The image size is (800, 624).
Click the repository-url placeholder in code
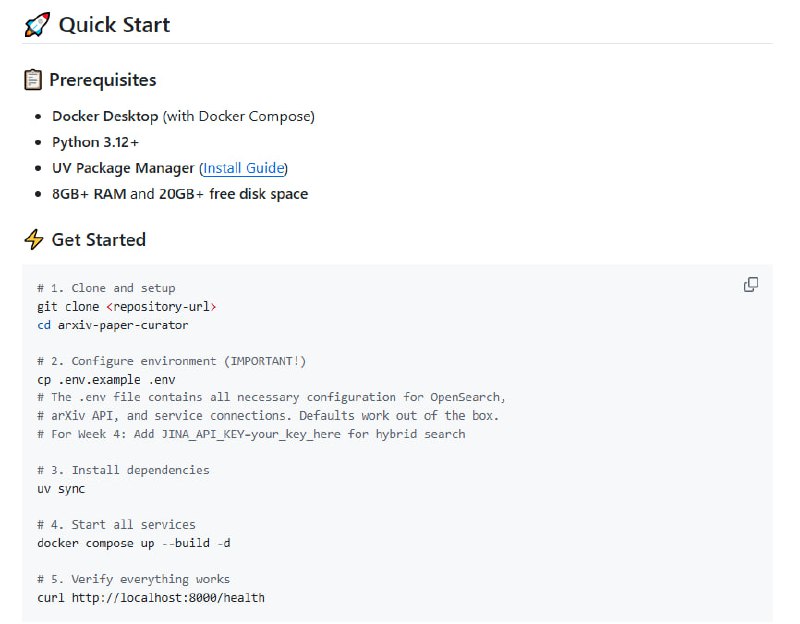[x=161, y=307]
